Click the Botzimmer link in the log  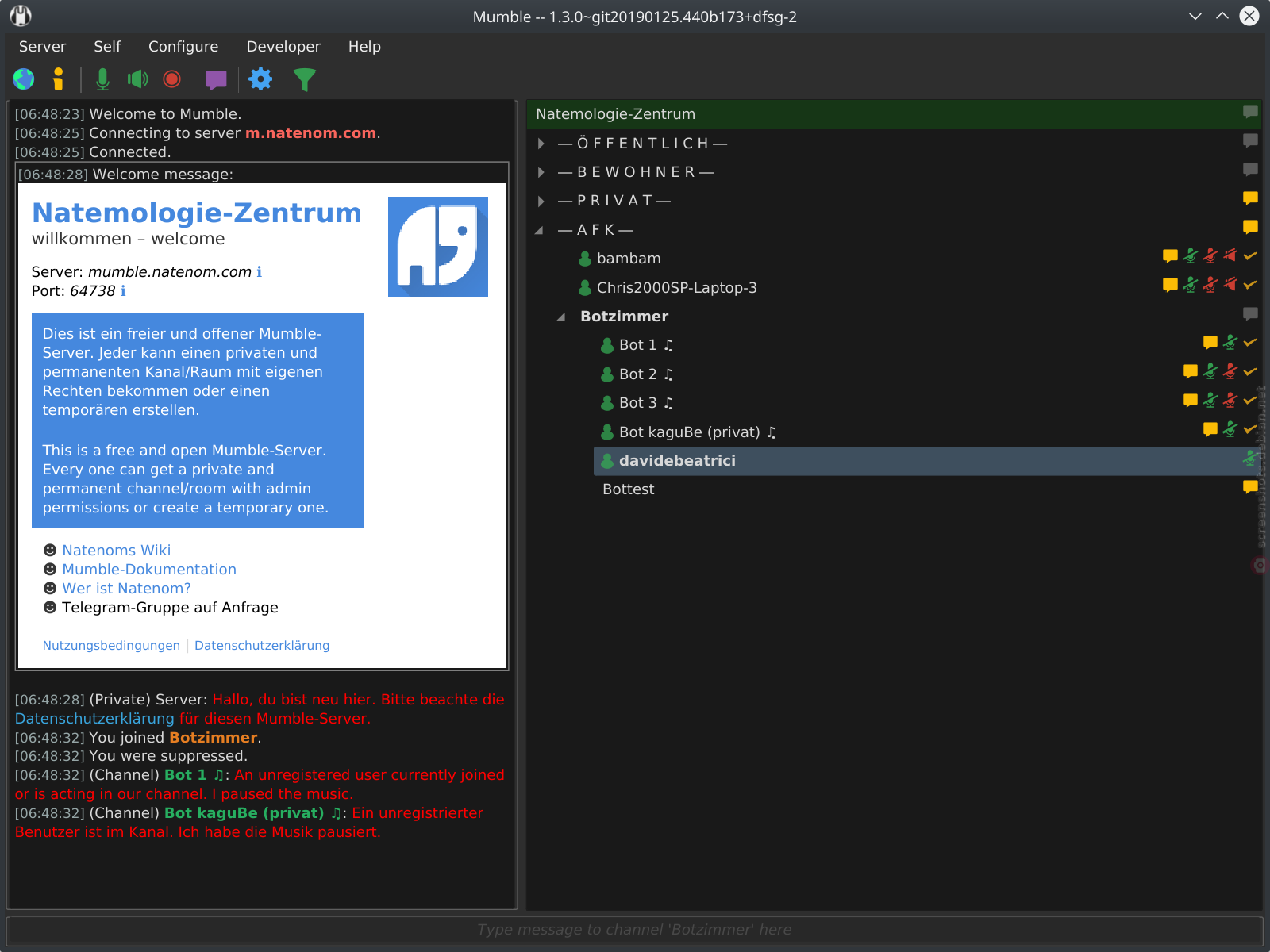pos(213,738)
